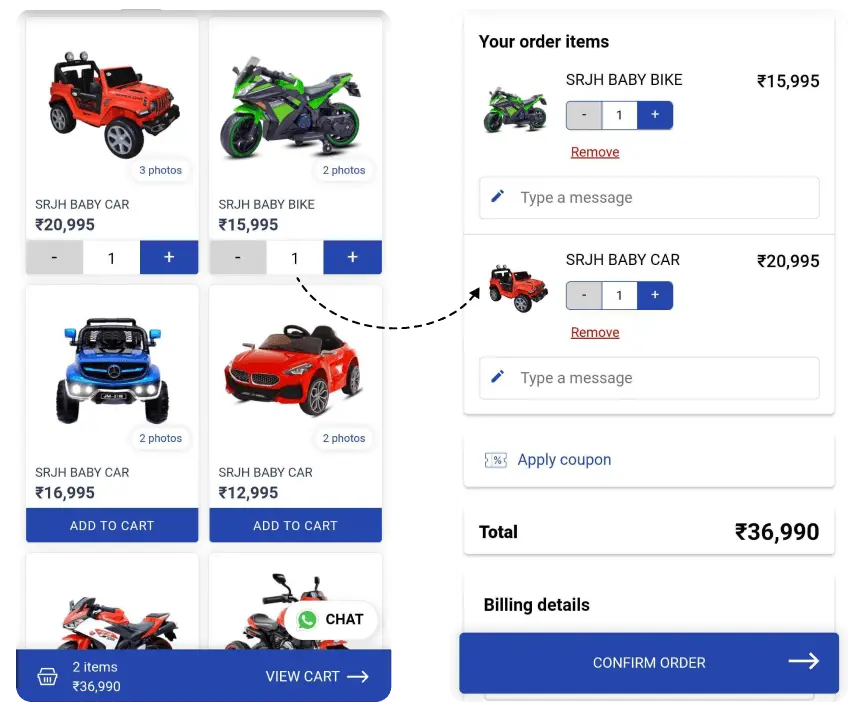Click the WhatsApp chat icon
864x711 pixels.
pos(307,620)
